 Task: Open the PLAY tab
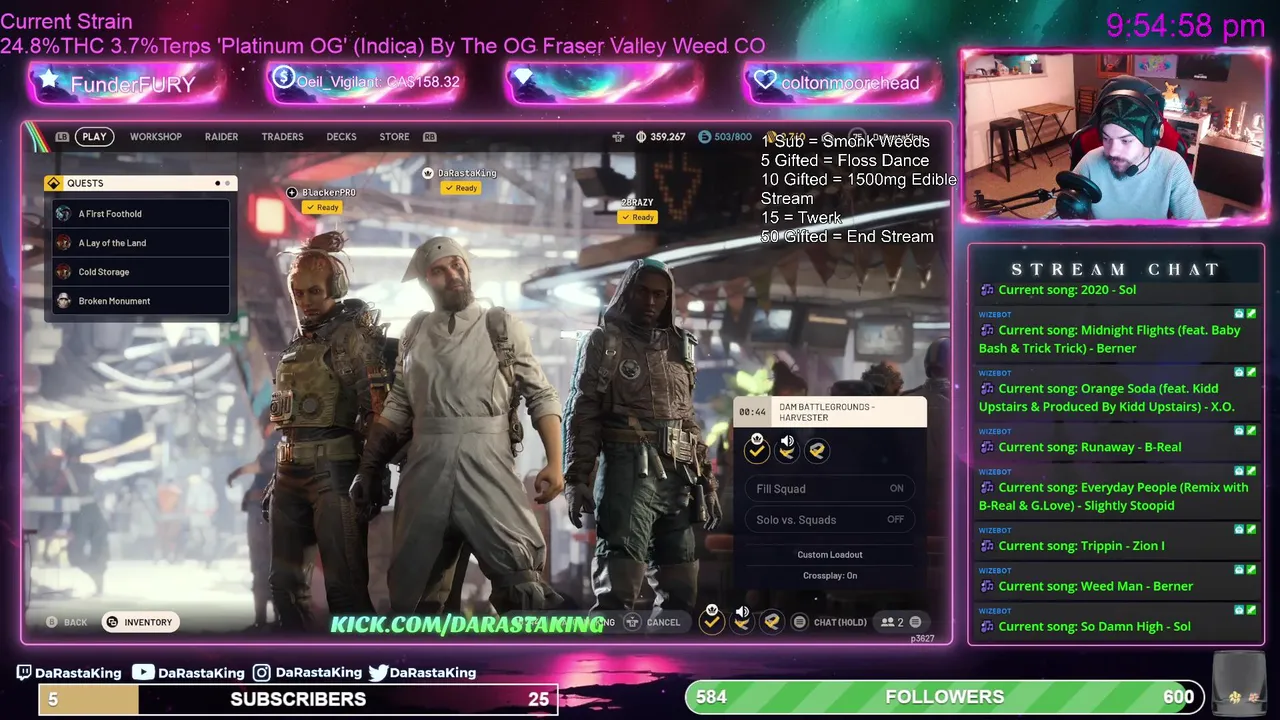coord(94,137)
